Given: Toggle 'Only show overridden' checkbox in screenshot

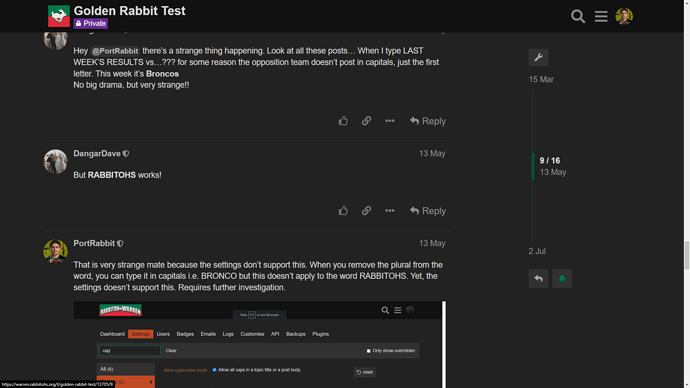Looking at the screenshot, I should (368, 351).
